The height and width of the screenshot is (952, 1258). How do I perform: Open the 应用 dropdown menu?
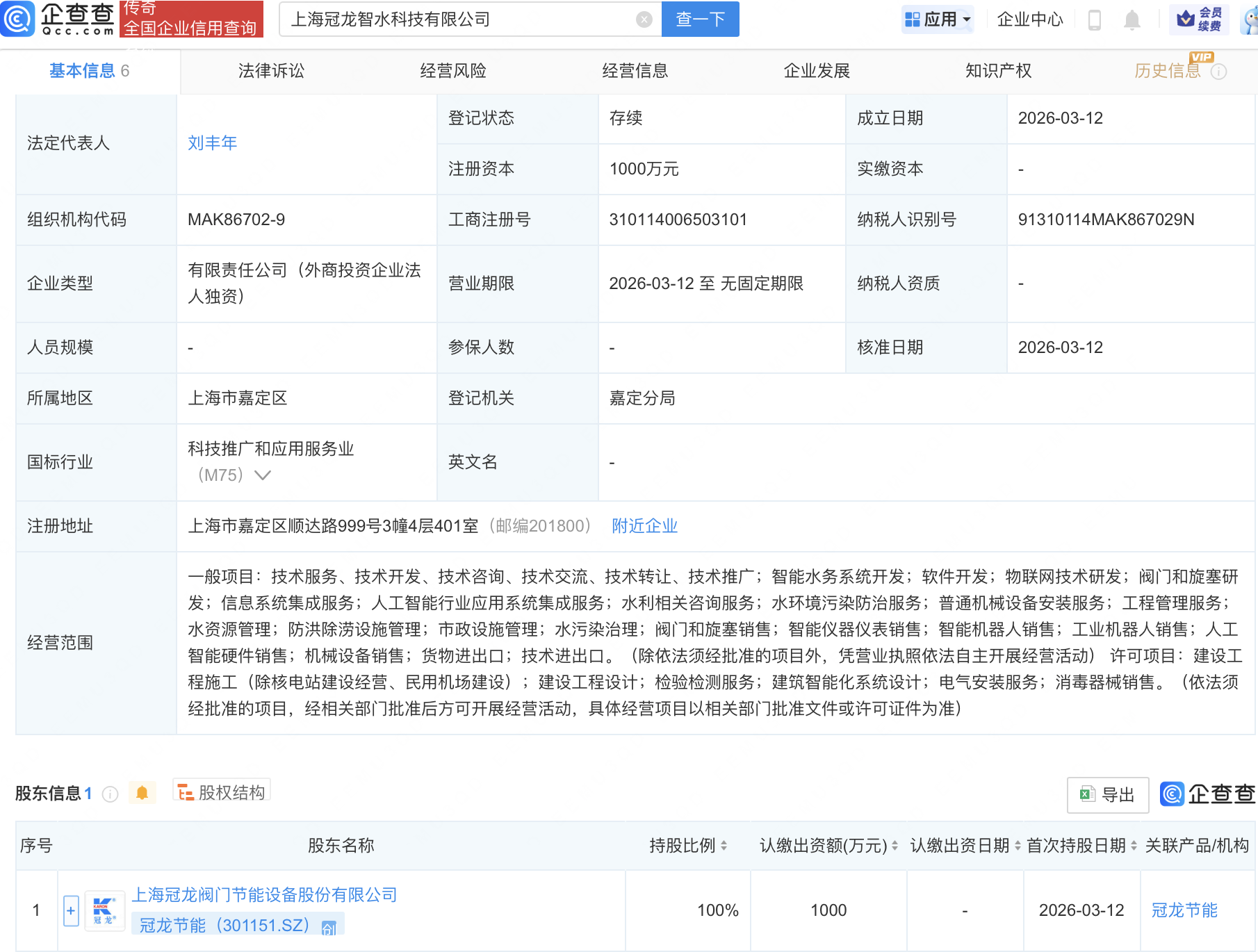click(938, 19)
